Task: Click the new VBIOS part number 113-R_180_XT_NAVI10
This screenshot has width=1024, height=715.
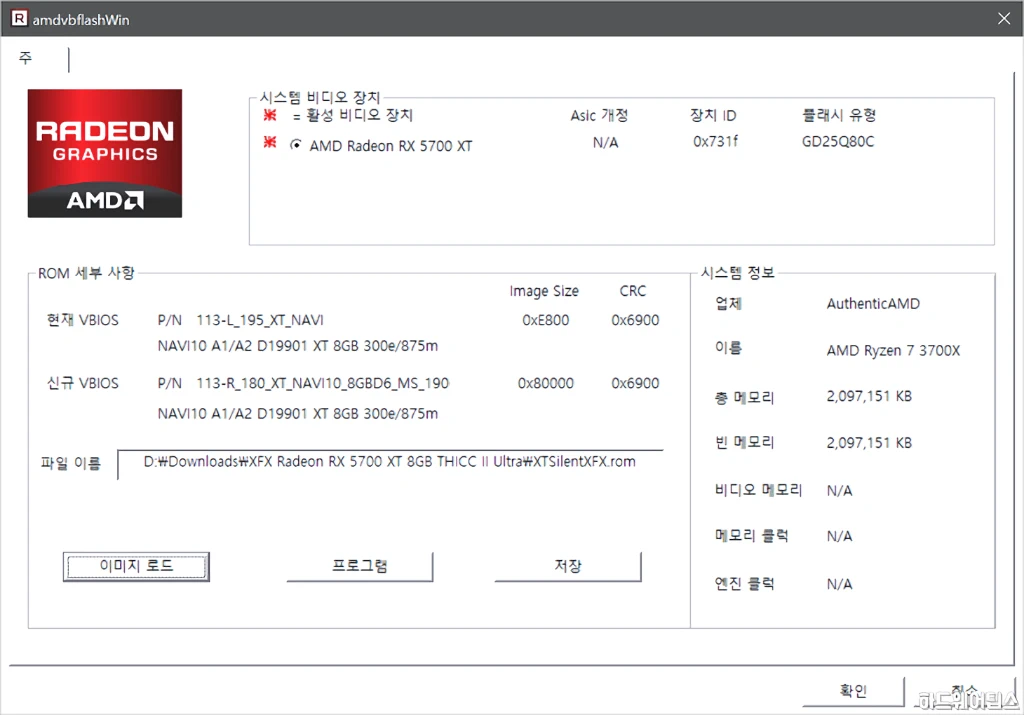Action: pyautogui.click(x=323, y=383)
